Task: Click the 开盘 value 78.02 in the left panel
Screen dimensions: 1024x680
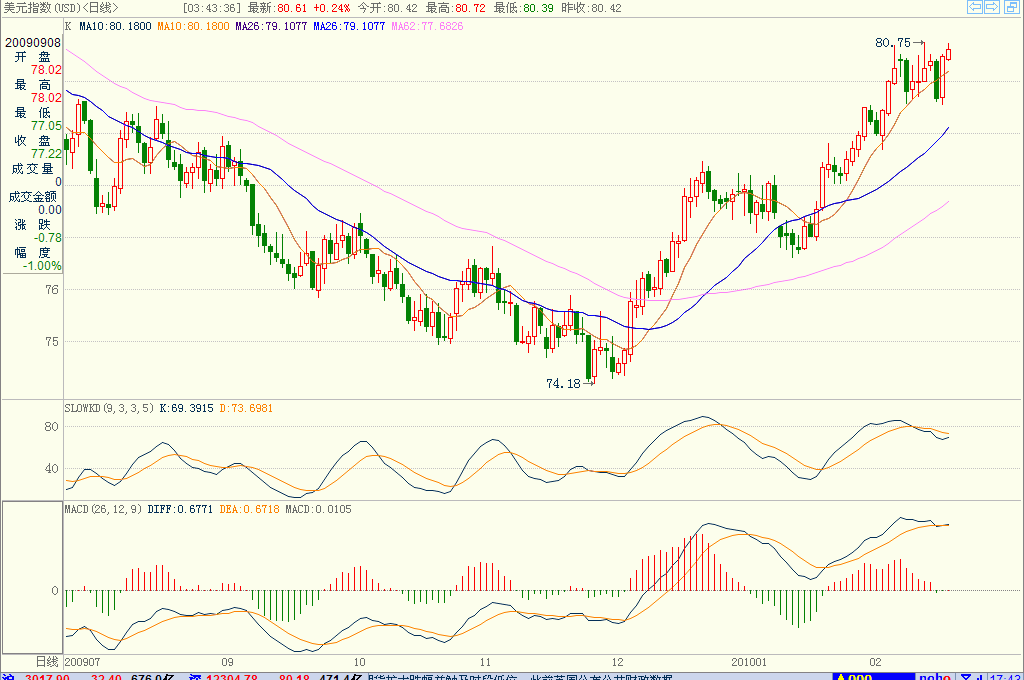Action: tap(46, 70)
